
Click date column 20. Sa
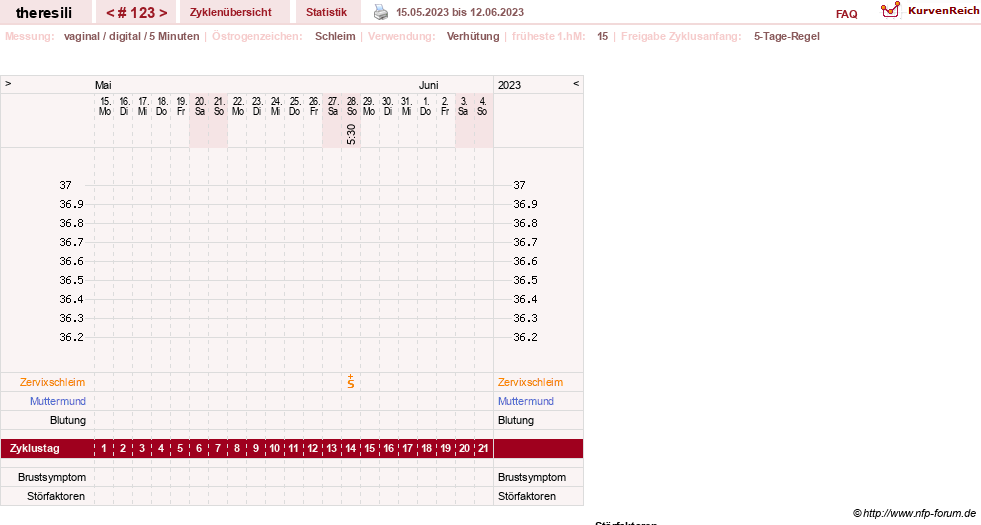[x=200, y=106]
